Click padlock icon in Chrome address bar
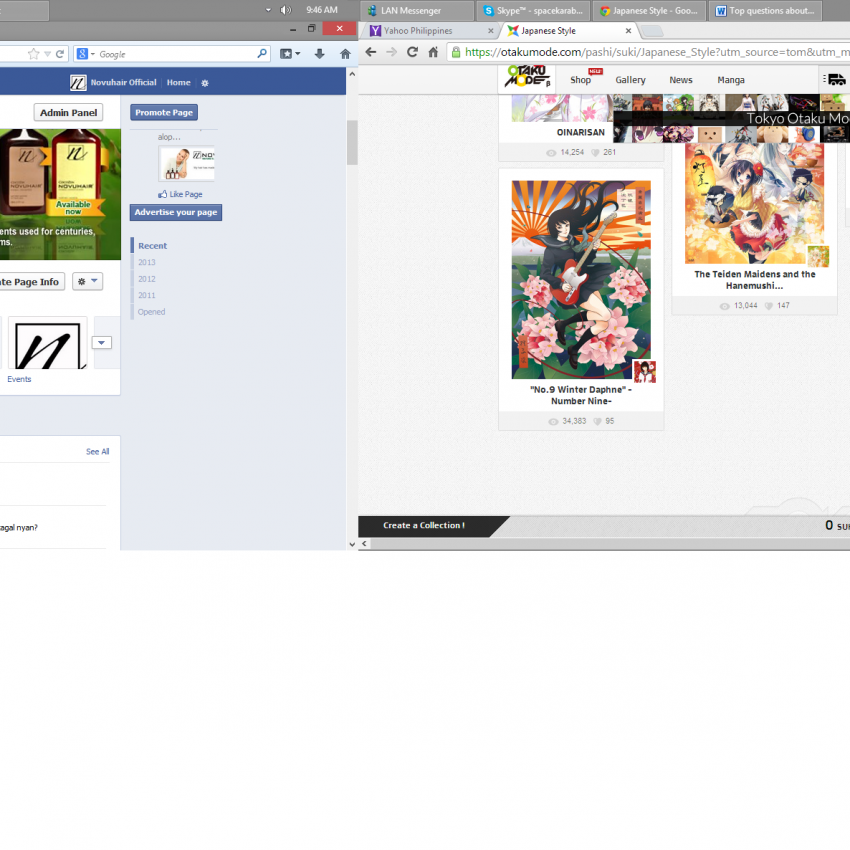Image resolution: width=850 pixels, height=850 pixels. pyautogui.click(x=456, y=52)
